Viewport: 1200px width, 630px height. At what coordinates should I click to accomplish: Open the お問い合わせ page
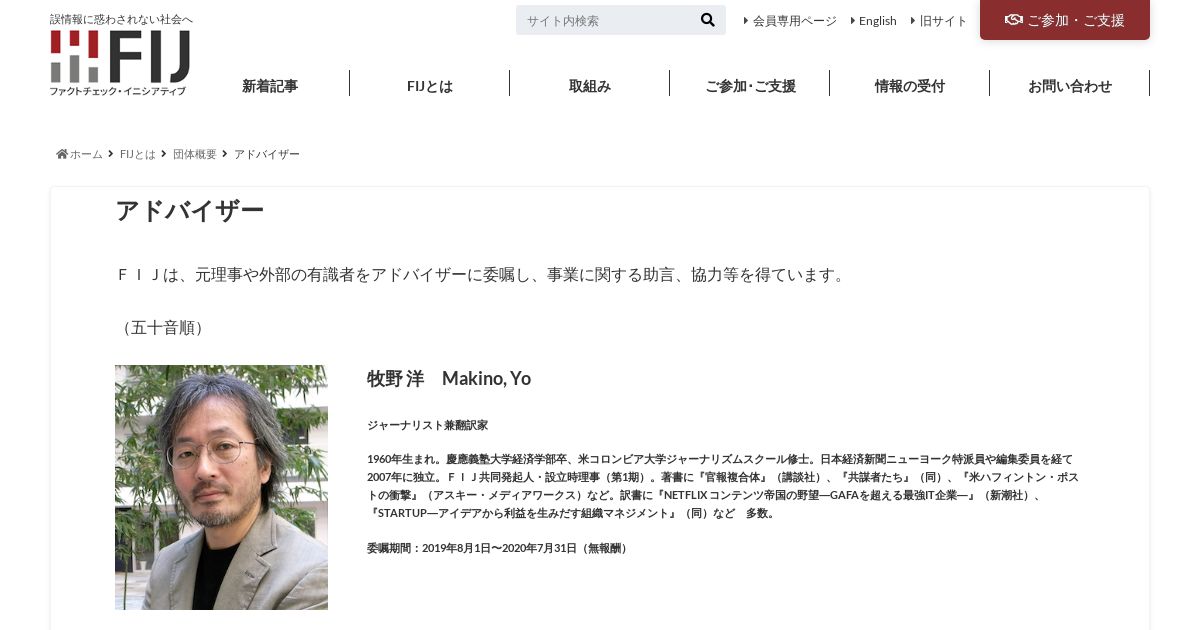pyautogui.click(x=1070, y=86)
